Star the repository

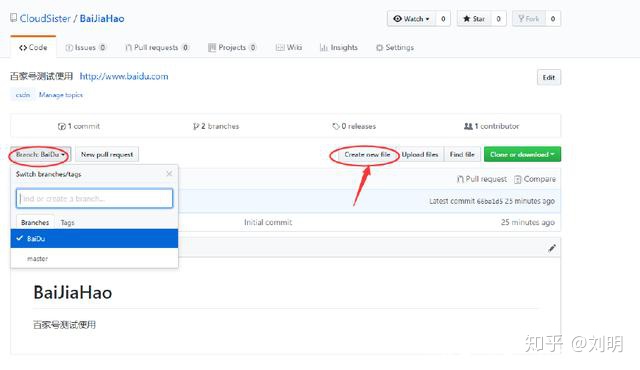[474, 19]
